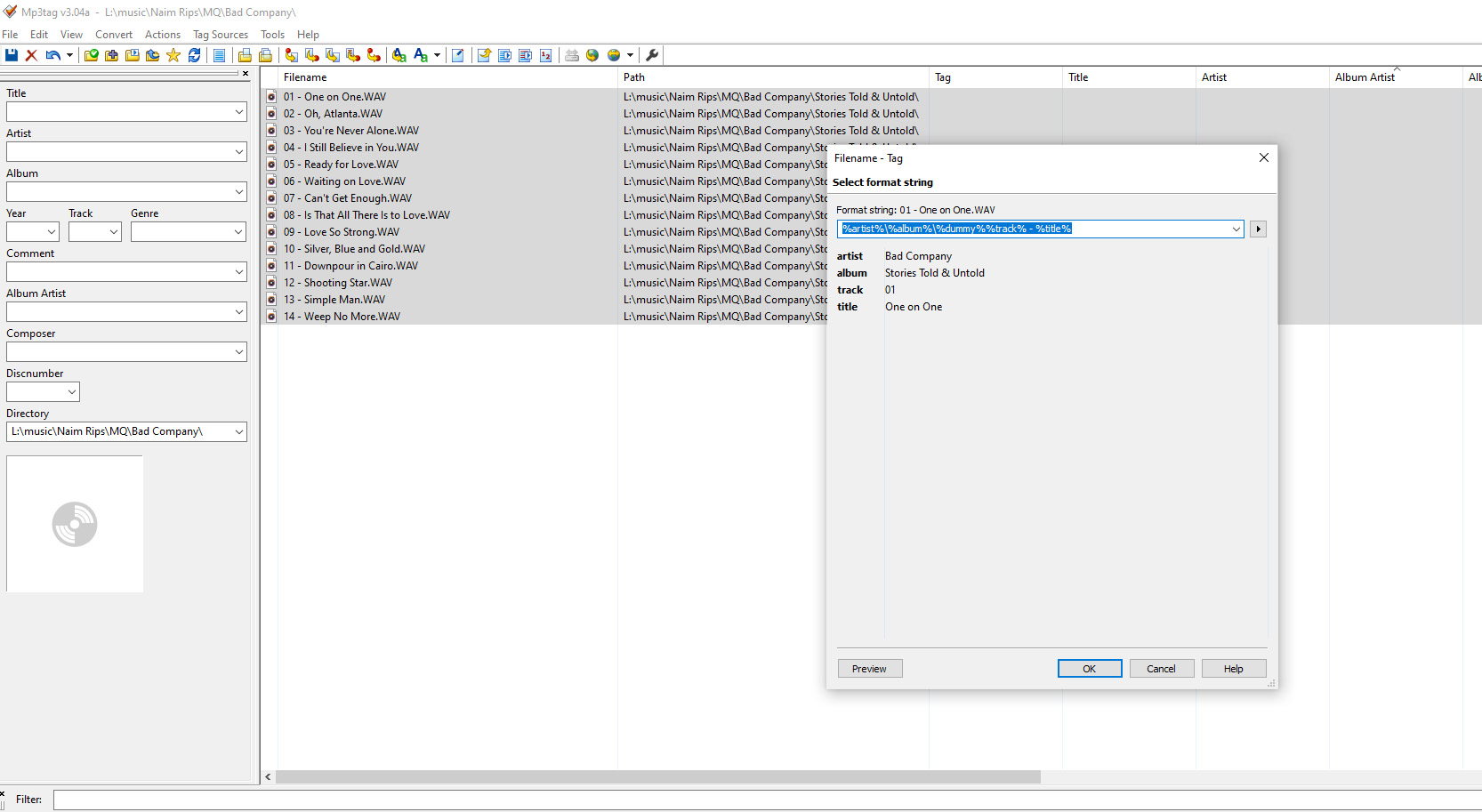Expand the format string dropdown
The image size is (1482, 812).
(1236, 229)
